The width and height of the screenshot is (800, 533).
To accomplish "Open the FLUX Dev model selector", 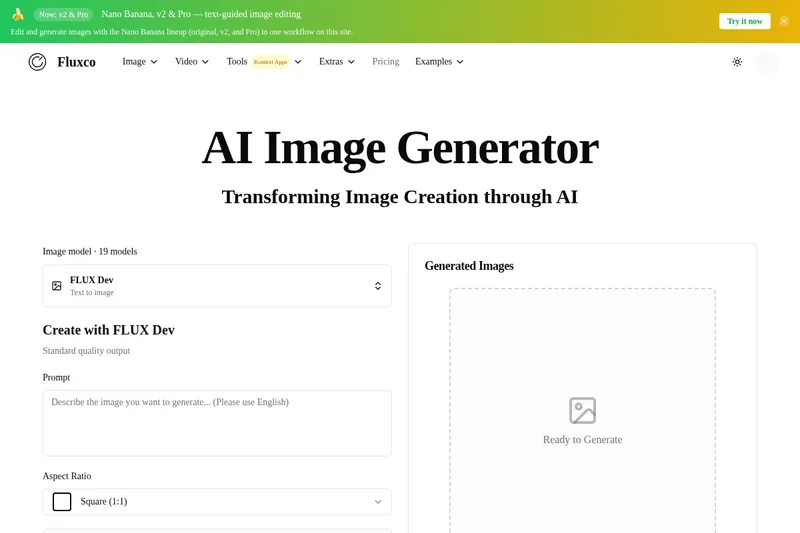I will [x=217, y=286].
